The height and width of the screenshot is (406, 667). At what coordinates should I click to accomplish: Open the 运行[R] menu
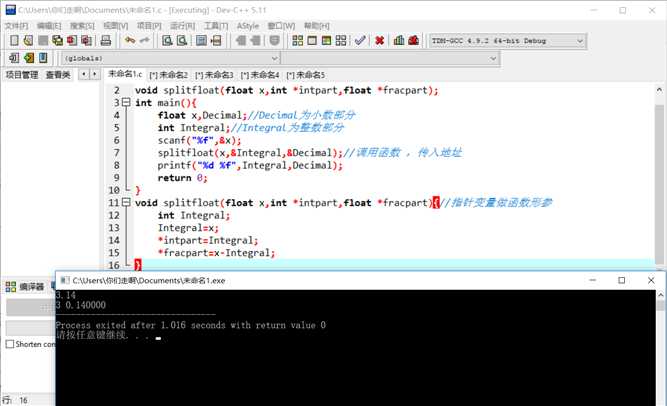click(x=182, y=26)
